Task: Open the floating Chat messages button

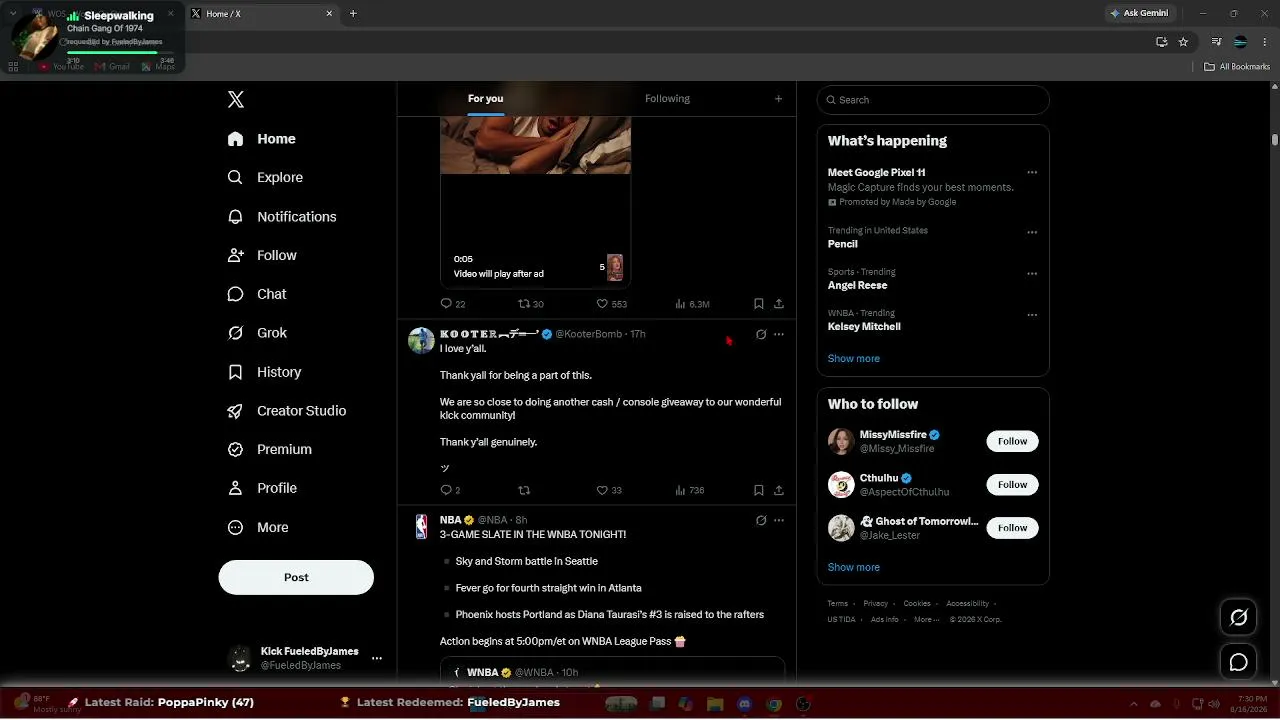Action: [1238, 662]
